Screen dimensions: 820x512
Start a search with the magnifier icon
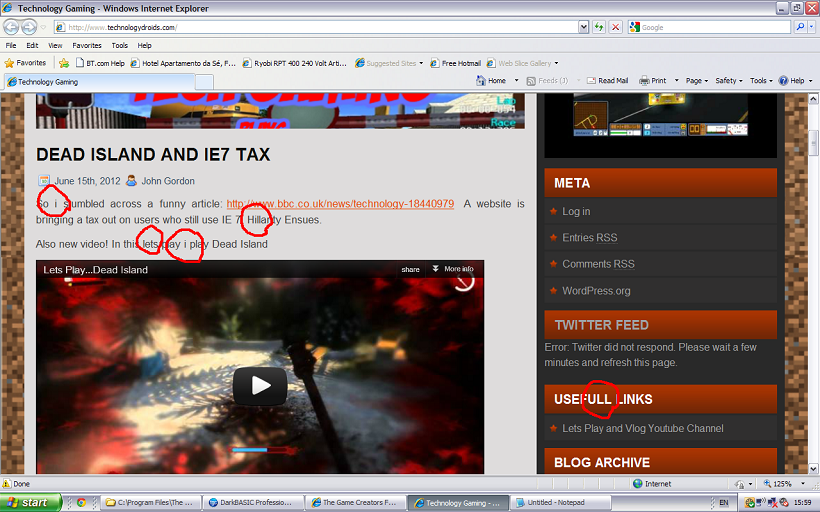point(800,27)
